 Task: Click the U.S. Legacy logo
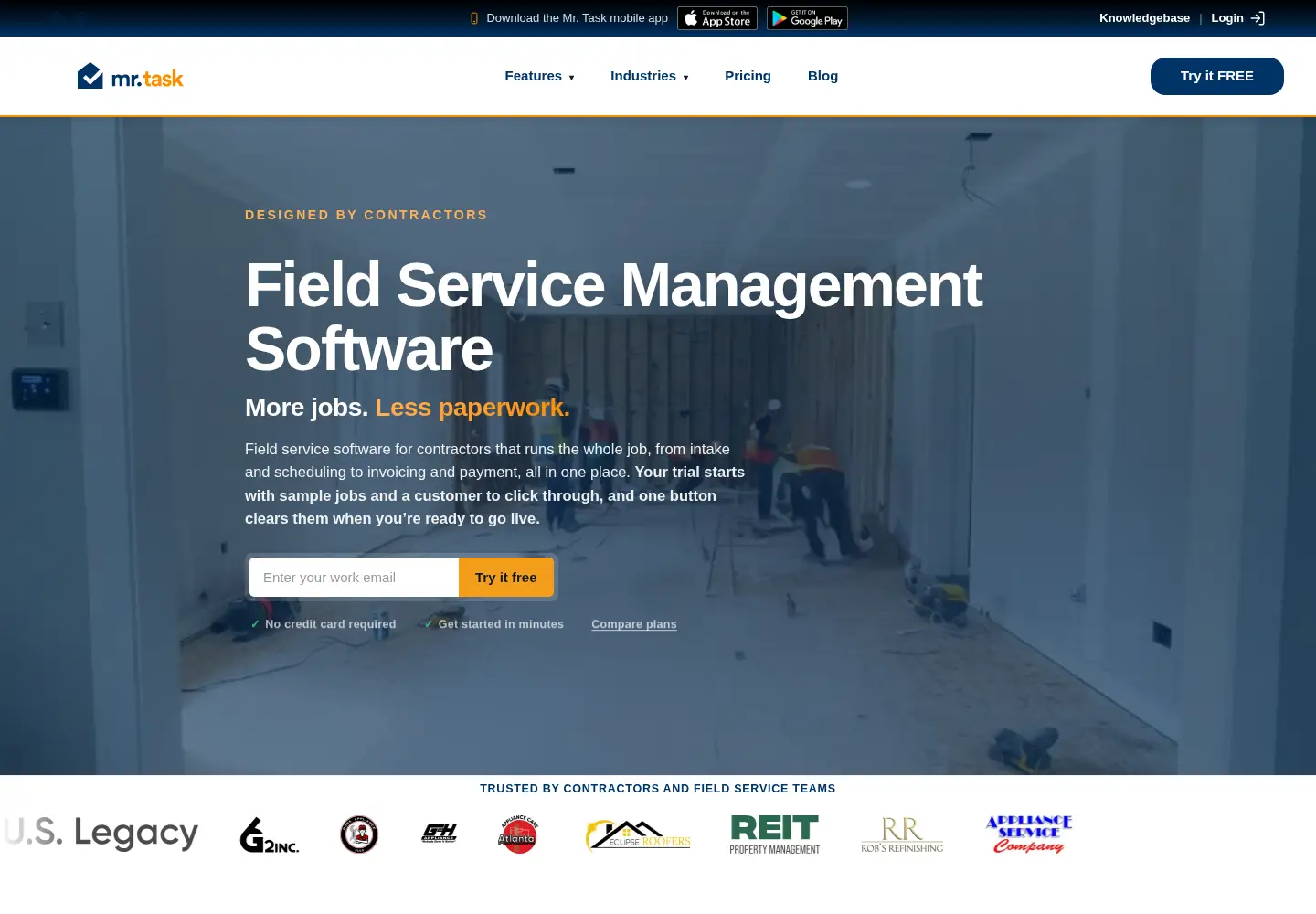coord(101,834)
